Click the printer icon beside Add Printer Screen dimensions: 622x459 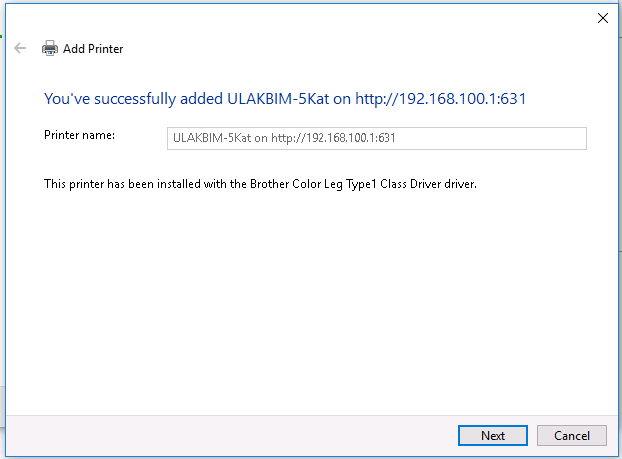[50, 48]
